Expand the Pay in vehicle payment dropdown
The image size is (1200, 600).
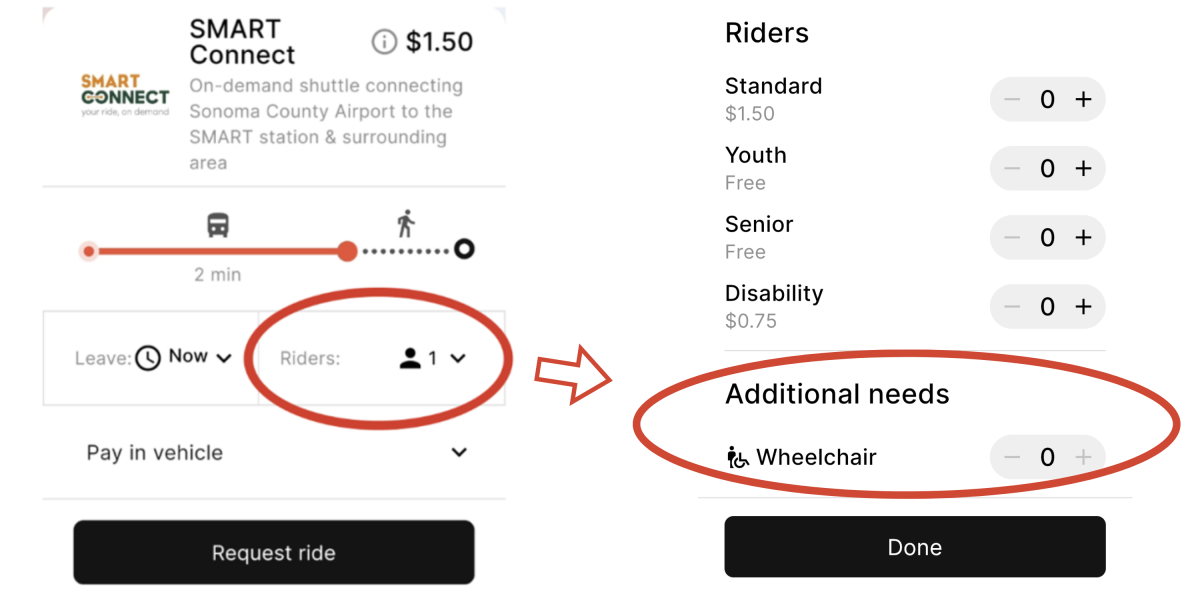click(x=459, y=452)
